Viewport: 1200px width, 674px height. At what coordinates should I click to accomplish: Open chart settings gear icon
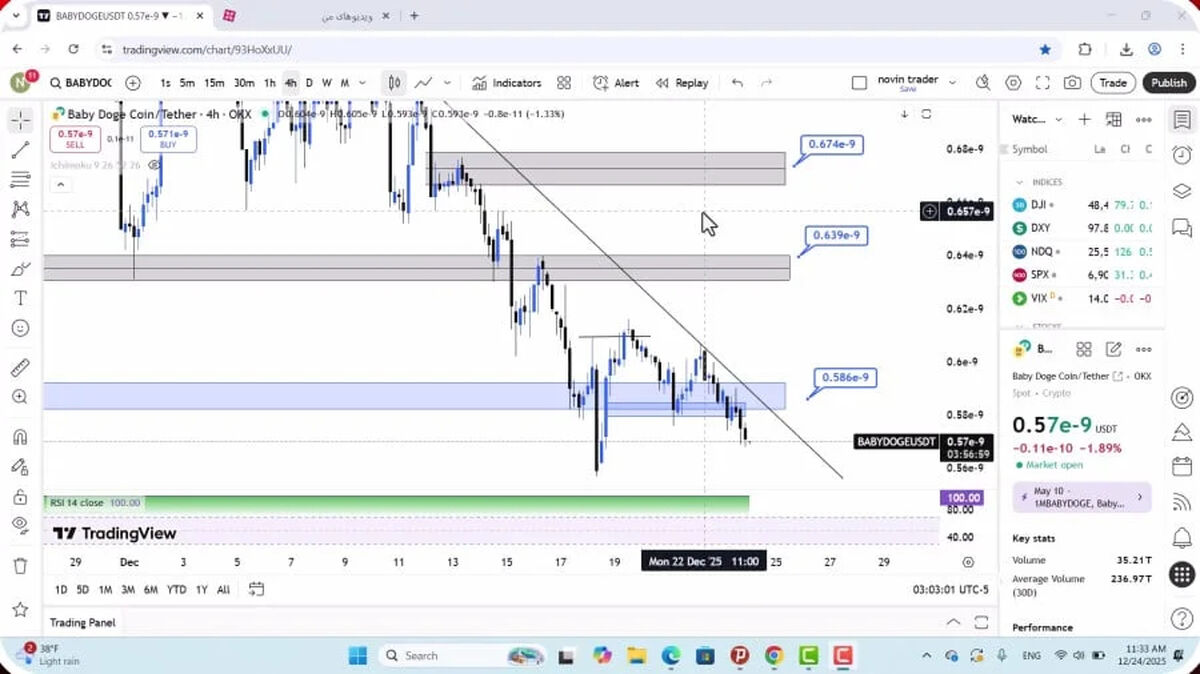pyautogui.click(x=1013, y=83)
